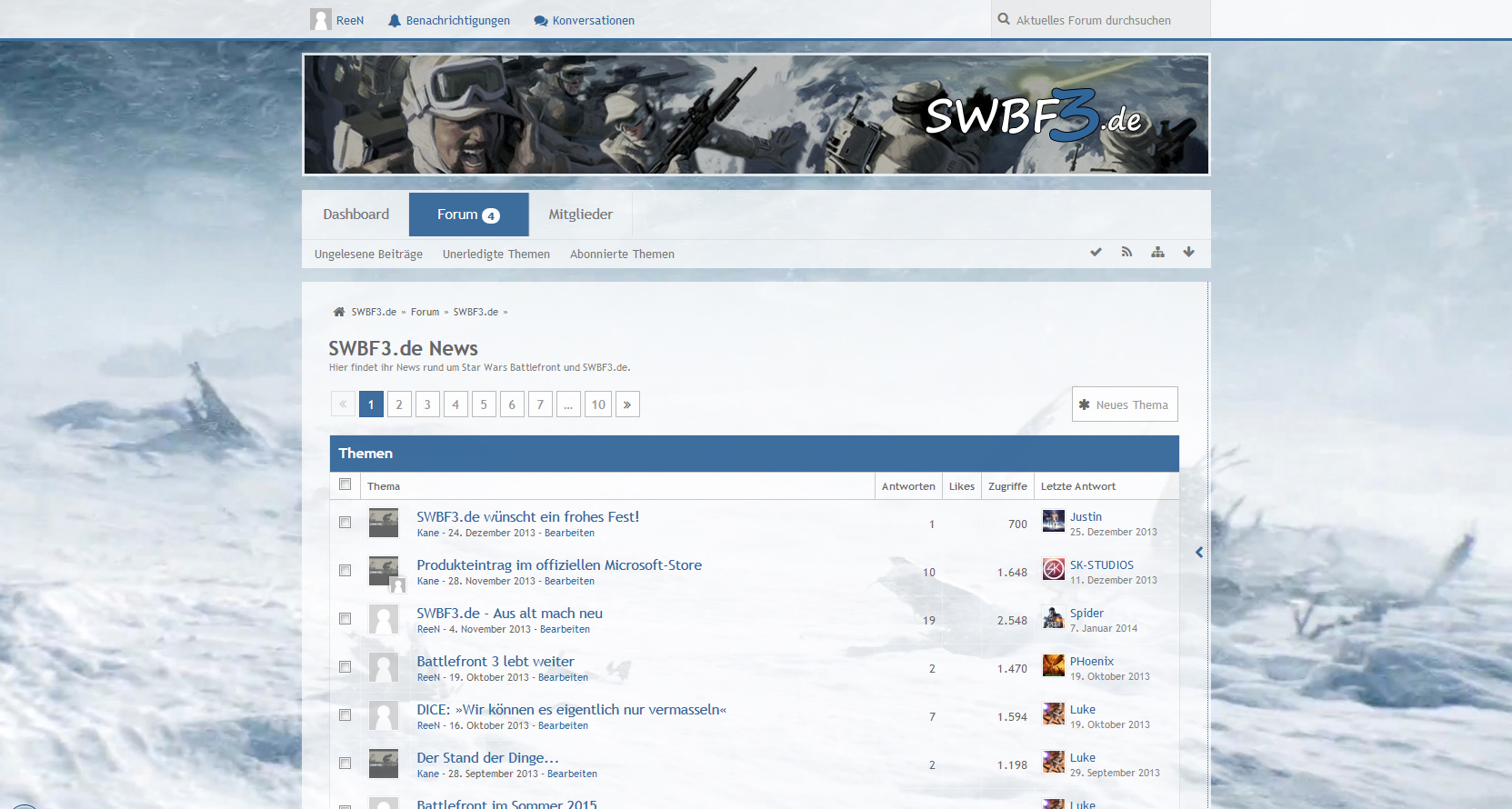Open the RSS feed icon

1126,252
